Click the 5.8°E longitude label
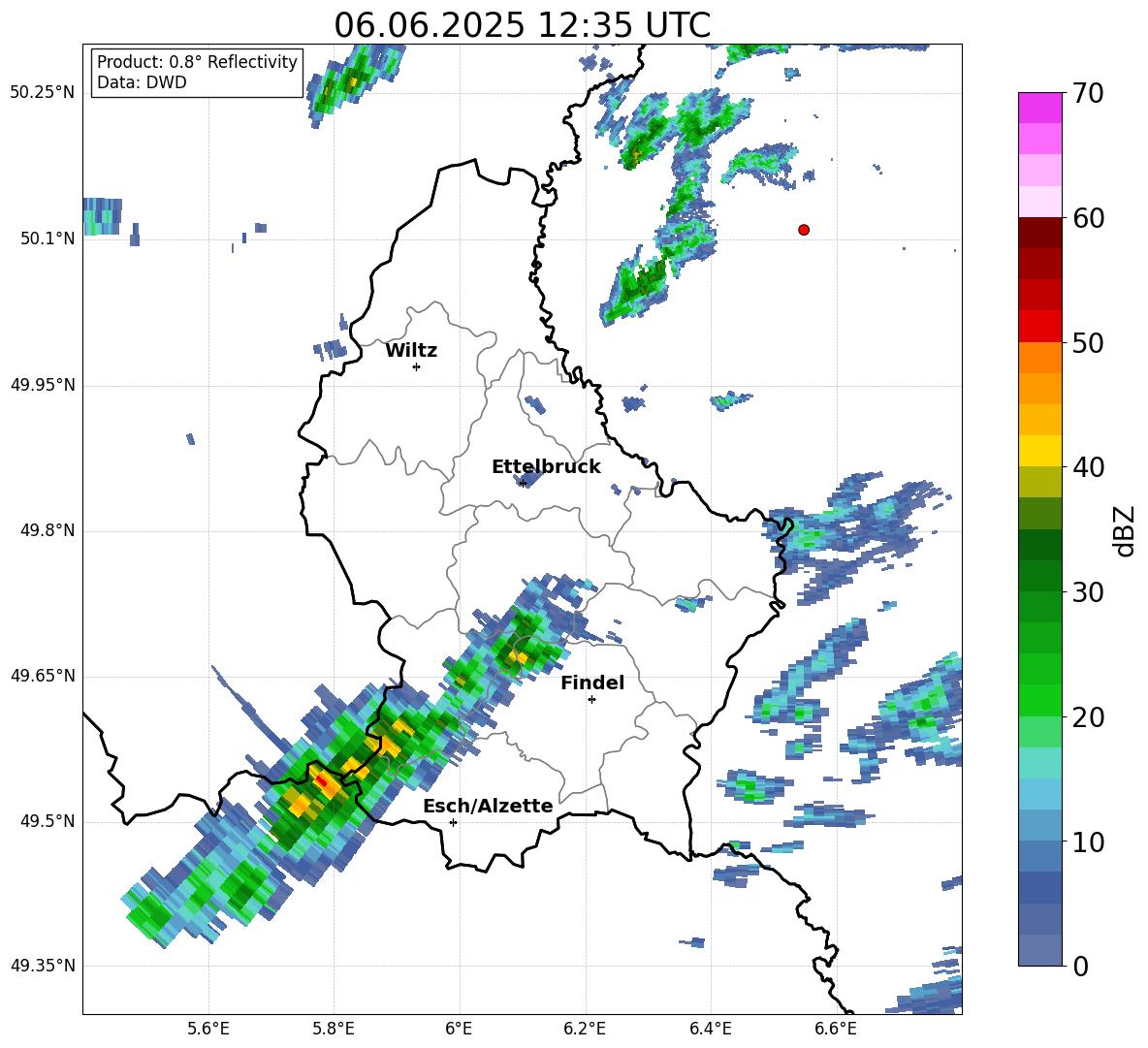Image resolution: width=1148 pixels, height=1048 pixels. pyautogui.click(x=334, y=1029)
